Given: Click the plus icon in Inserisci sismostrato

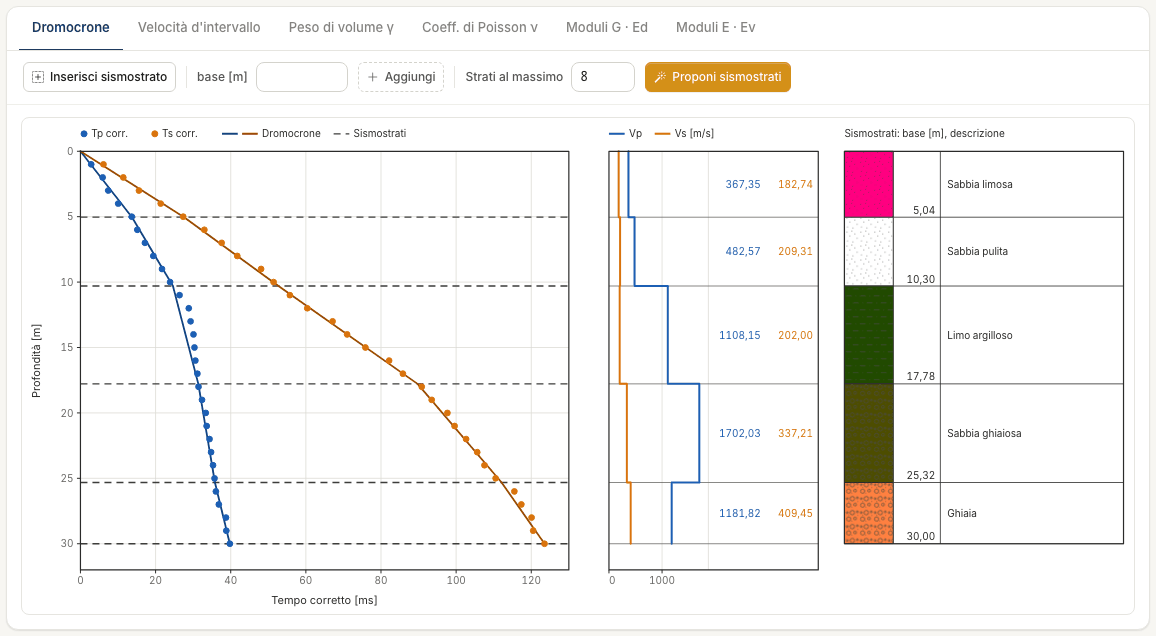Looking at the screenshot, I should [x=38, y=77].
